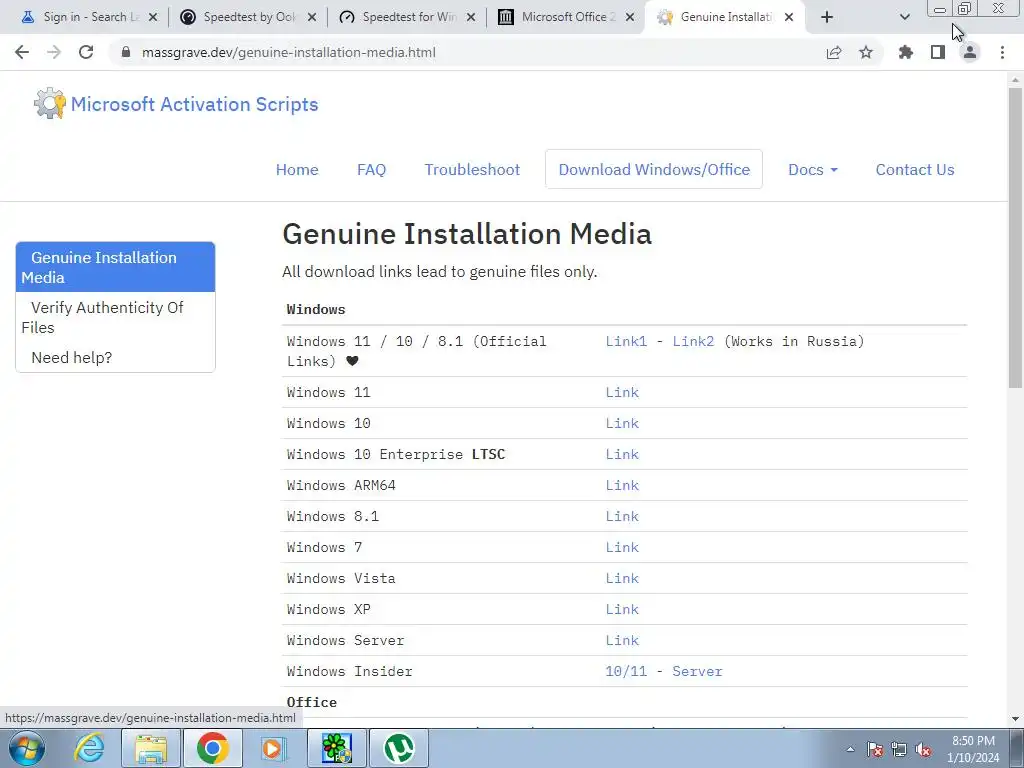This screenshot has height=768, width=1024.
Task: Open the Windows 10 download link
Action: (x=622, y=423)
